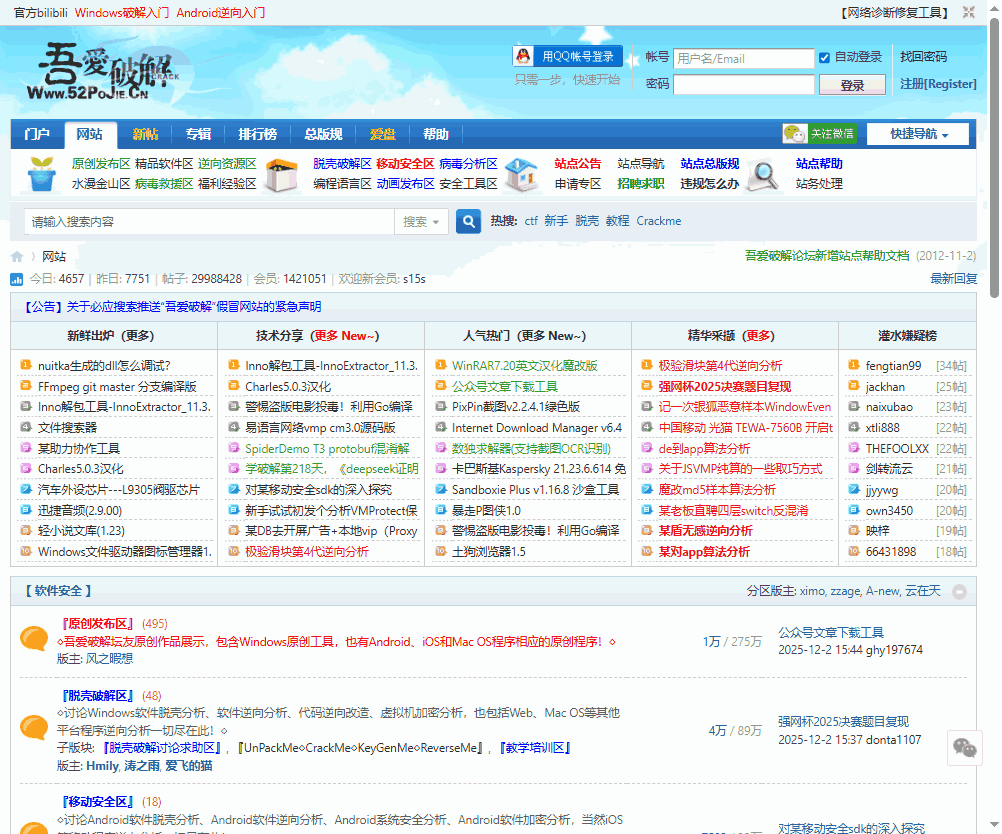
Task: Focus the 用户名/Email input field
Action: tap(743, 59)
